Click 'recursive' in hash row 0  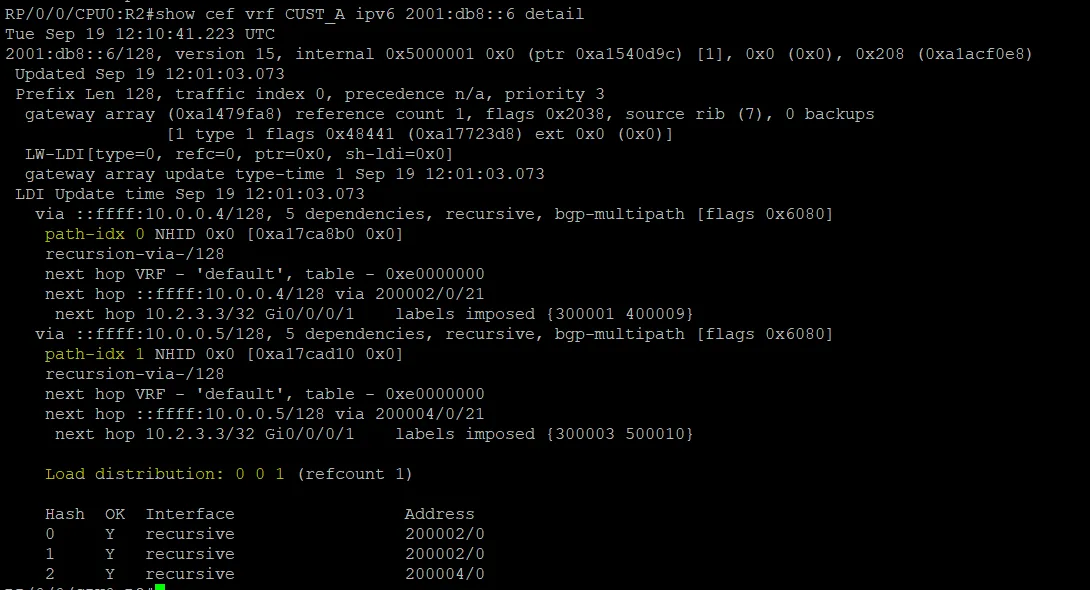pos(190,534)
